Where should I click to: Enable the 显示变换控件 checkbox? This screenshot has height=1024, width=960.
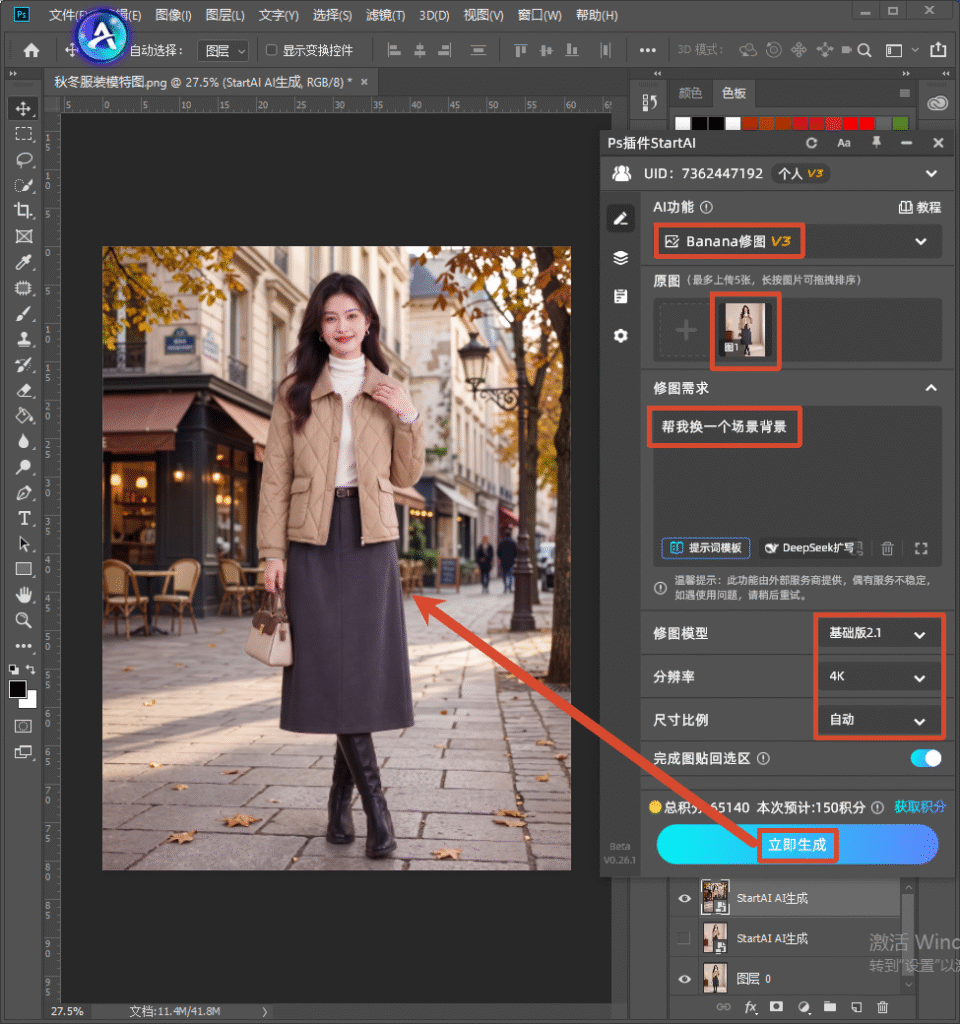click(x=272, y=50)
